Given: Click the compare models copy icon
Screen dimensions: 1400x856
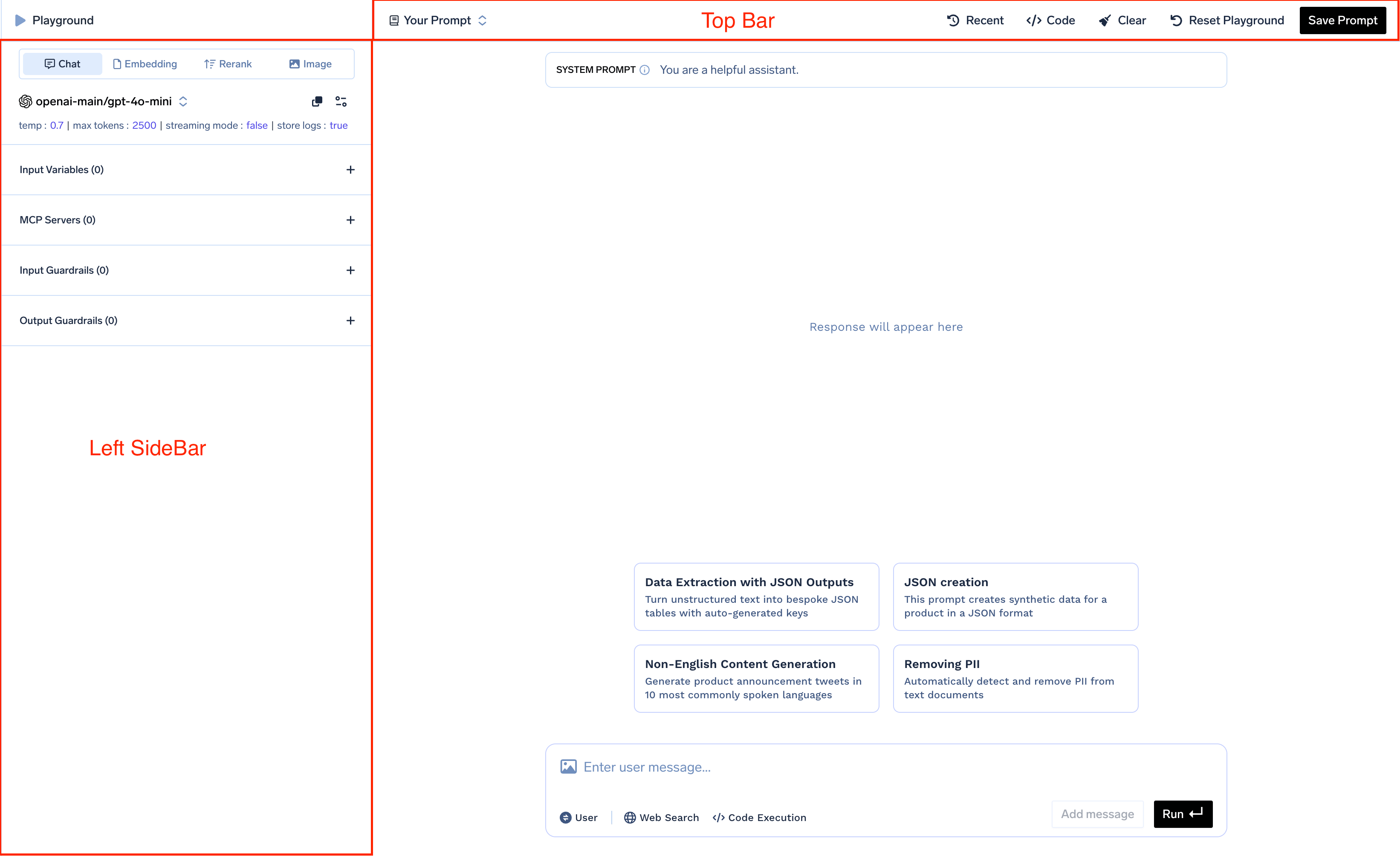Looking at the screenshot, I should tap(317, 102).
